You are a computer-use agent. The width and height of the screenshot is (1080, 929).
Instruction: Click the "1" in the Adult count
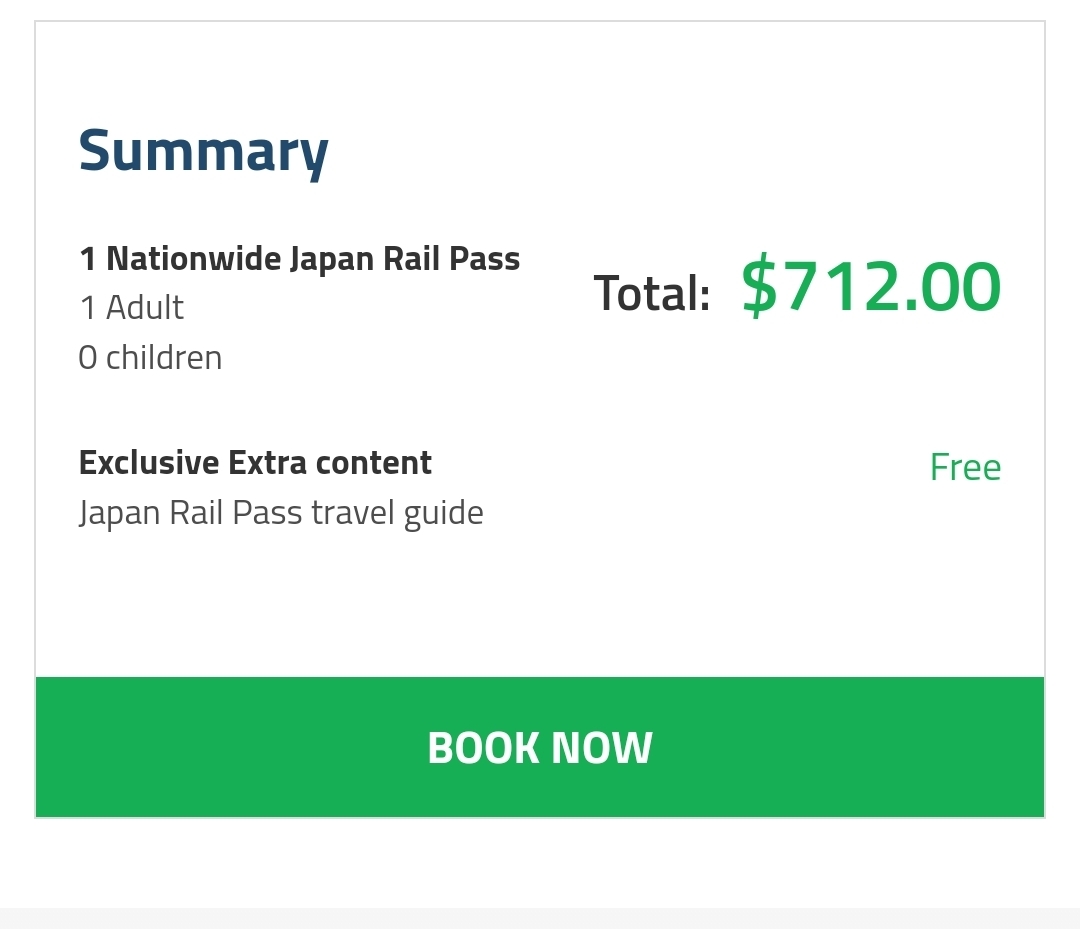(87, 309)
